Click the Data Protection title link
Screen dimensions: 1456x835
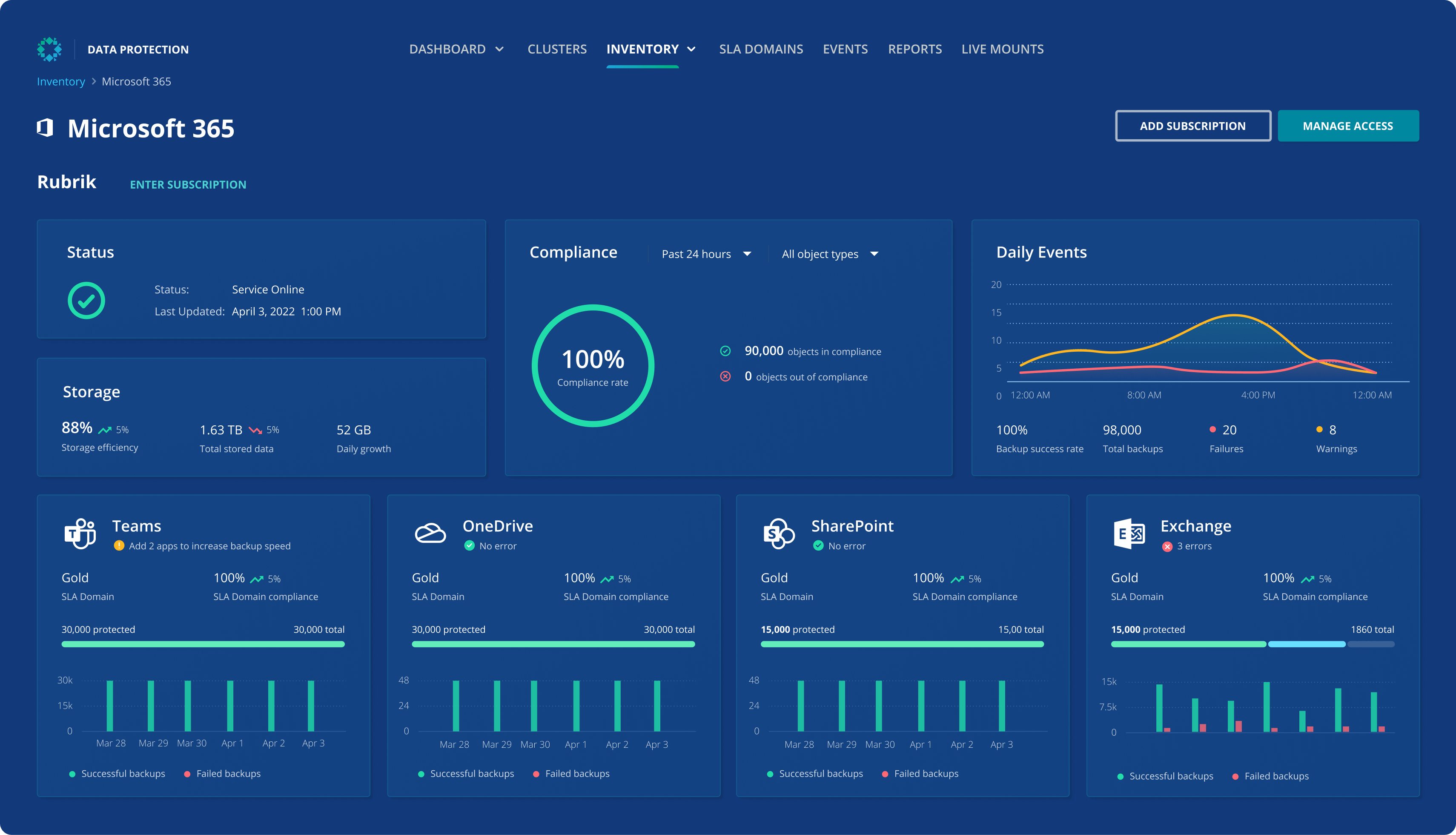tap(138, 49)
